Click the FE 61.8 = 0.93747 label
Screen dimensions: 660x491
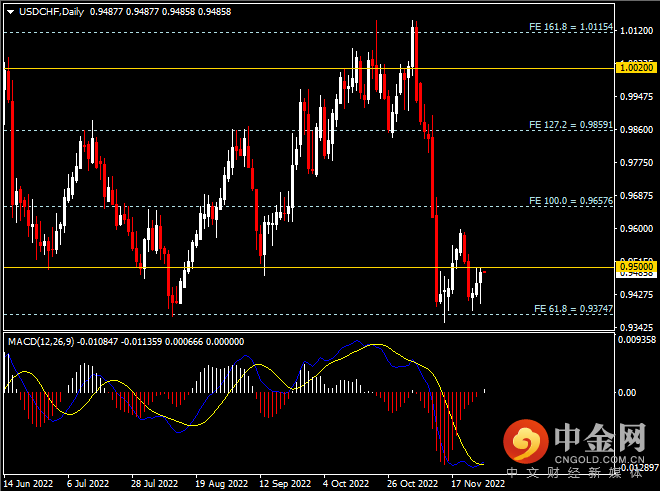[x=570, y=308]
